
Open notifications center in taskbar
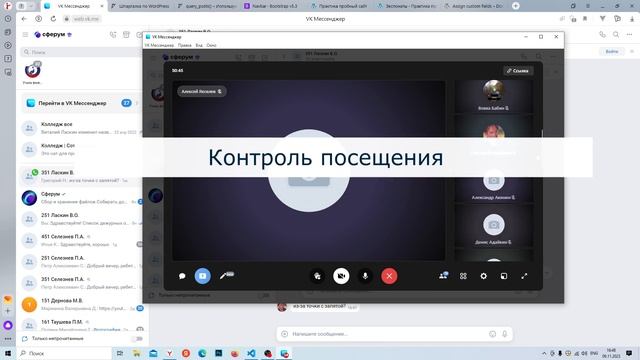tap(629, 353)
